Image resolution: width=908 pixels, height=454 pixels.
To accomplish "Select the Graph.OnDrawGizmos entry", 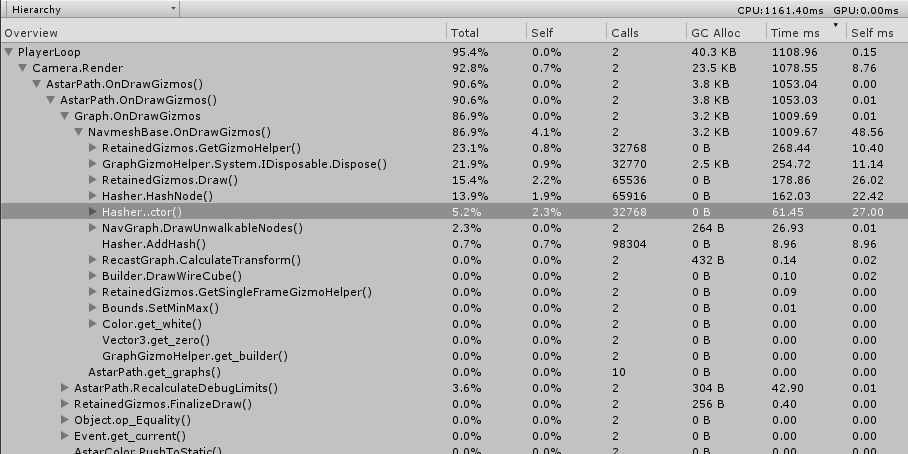I will (x=137, y=116).
